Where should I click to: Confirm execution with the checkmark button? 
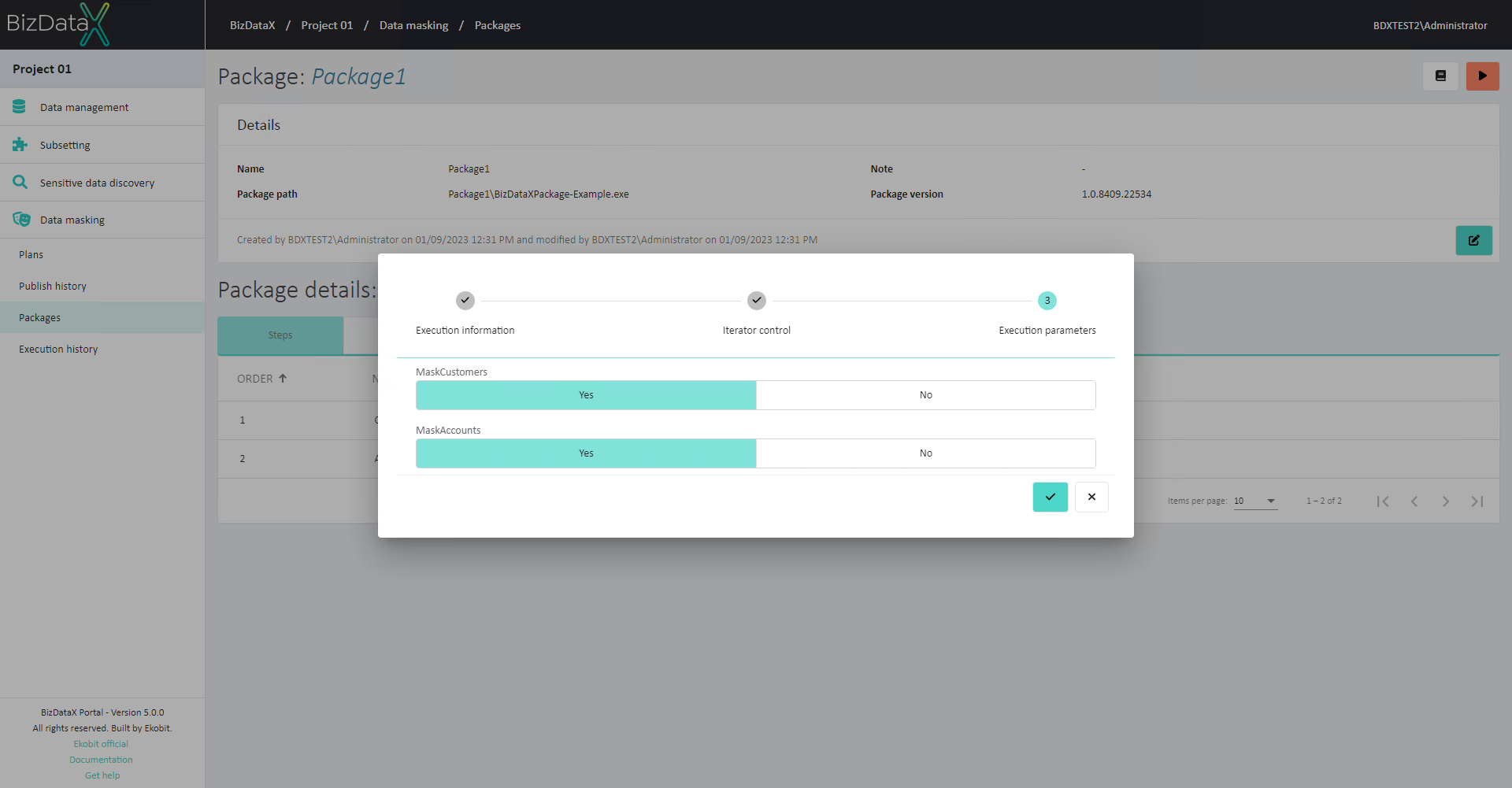click(1050, 497)
